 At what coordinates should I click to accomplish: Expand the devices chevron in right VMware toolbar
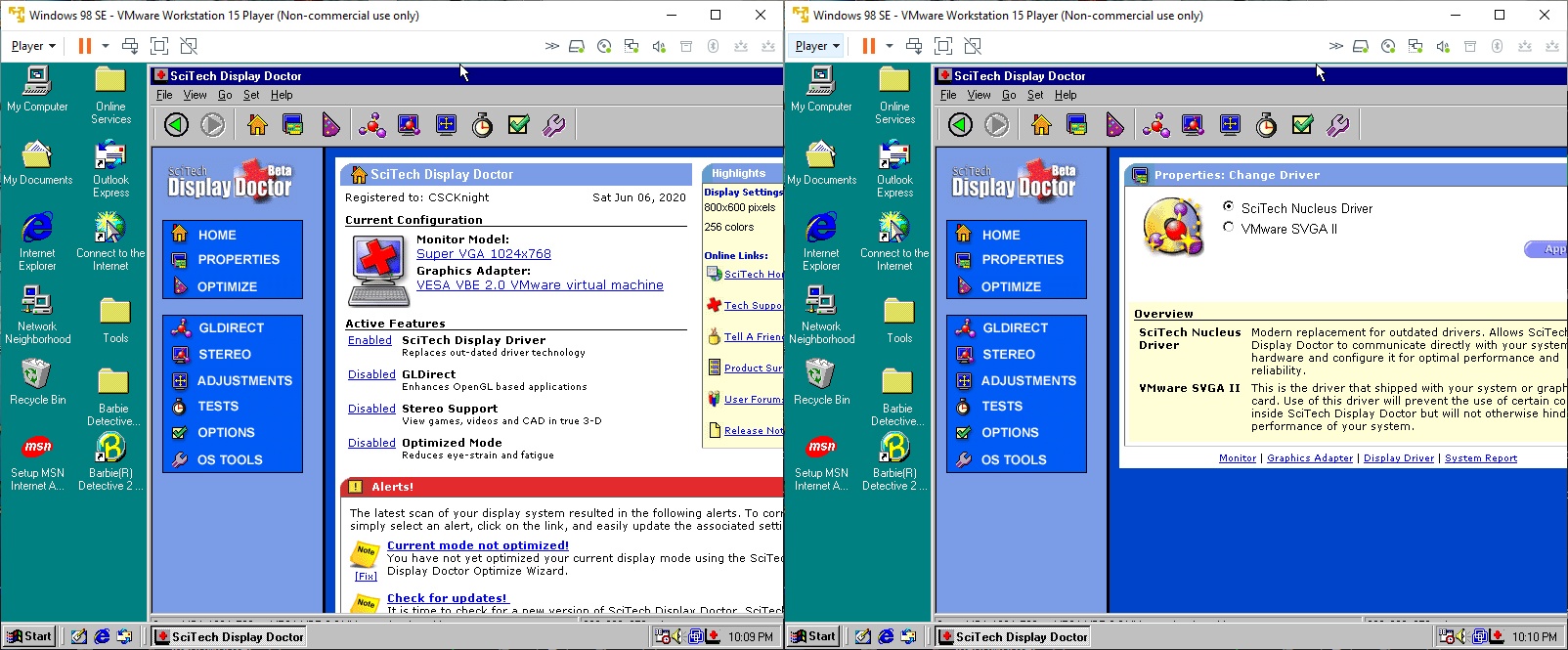click(x=1336, y=46)
